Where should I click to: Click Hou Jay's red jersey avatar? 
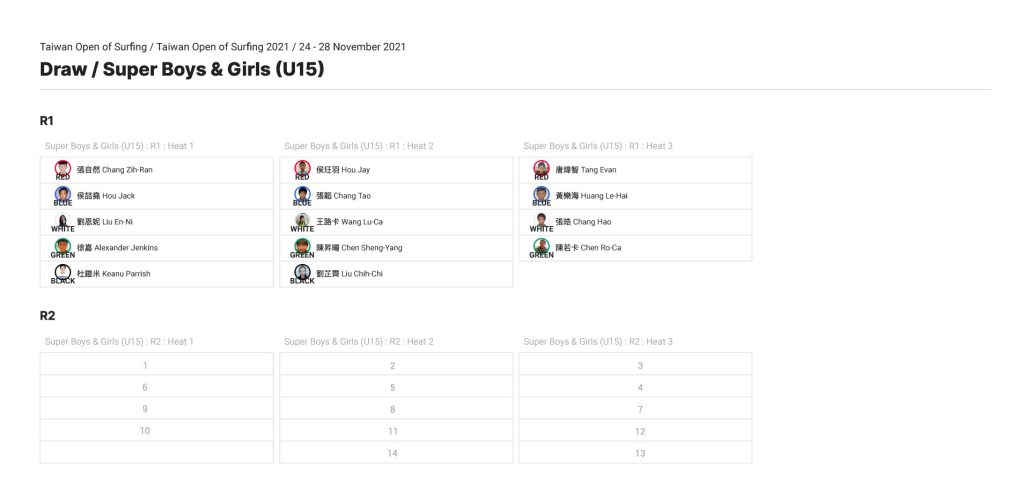click(302, 168)
